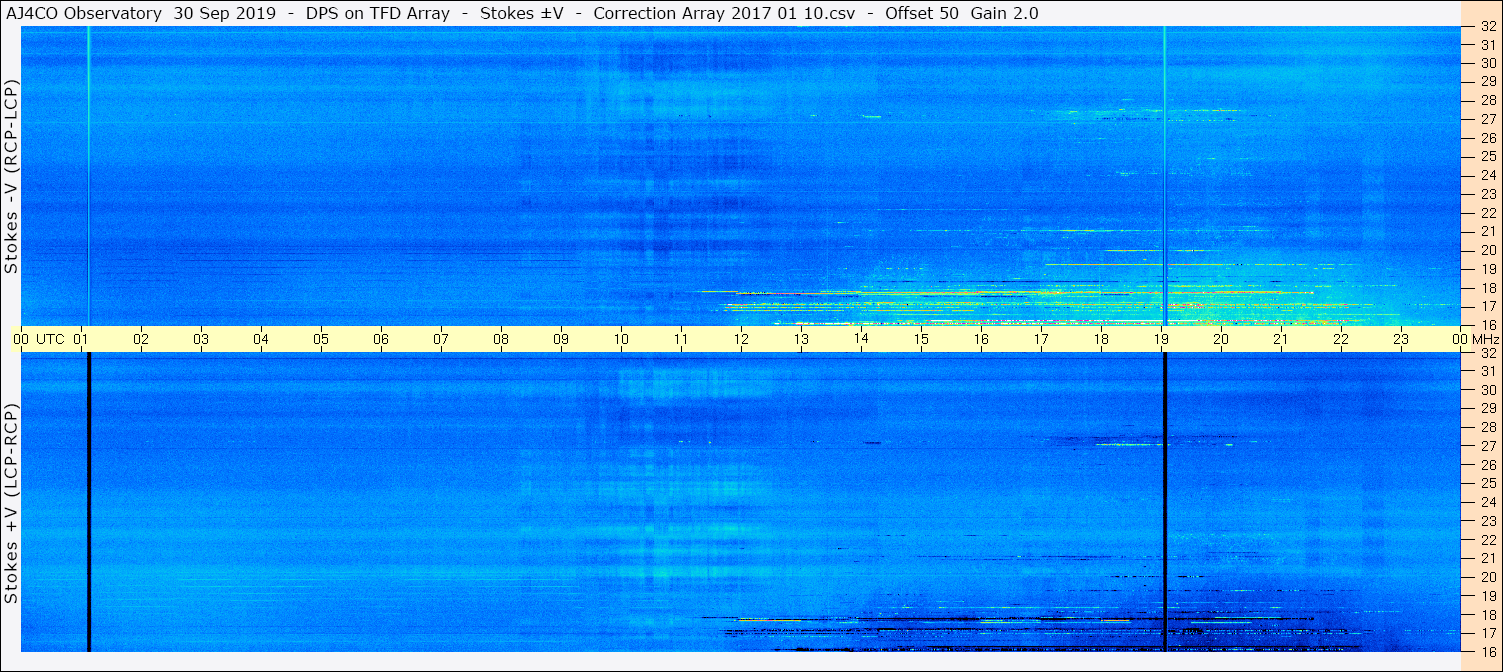The image size is (1503, 672).
Task: Click the 17 MHz label on upper Stokes -V scale
Action: pyautogui.click(x=1488, y=306)
